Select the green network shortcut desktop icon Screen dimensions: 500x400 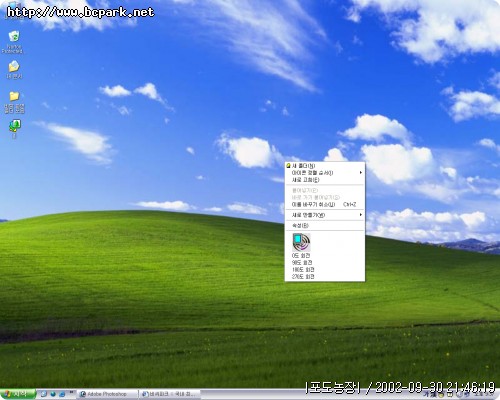click(14, 129)
